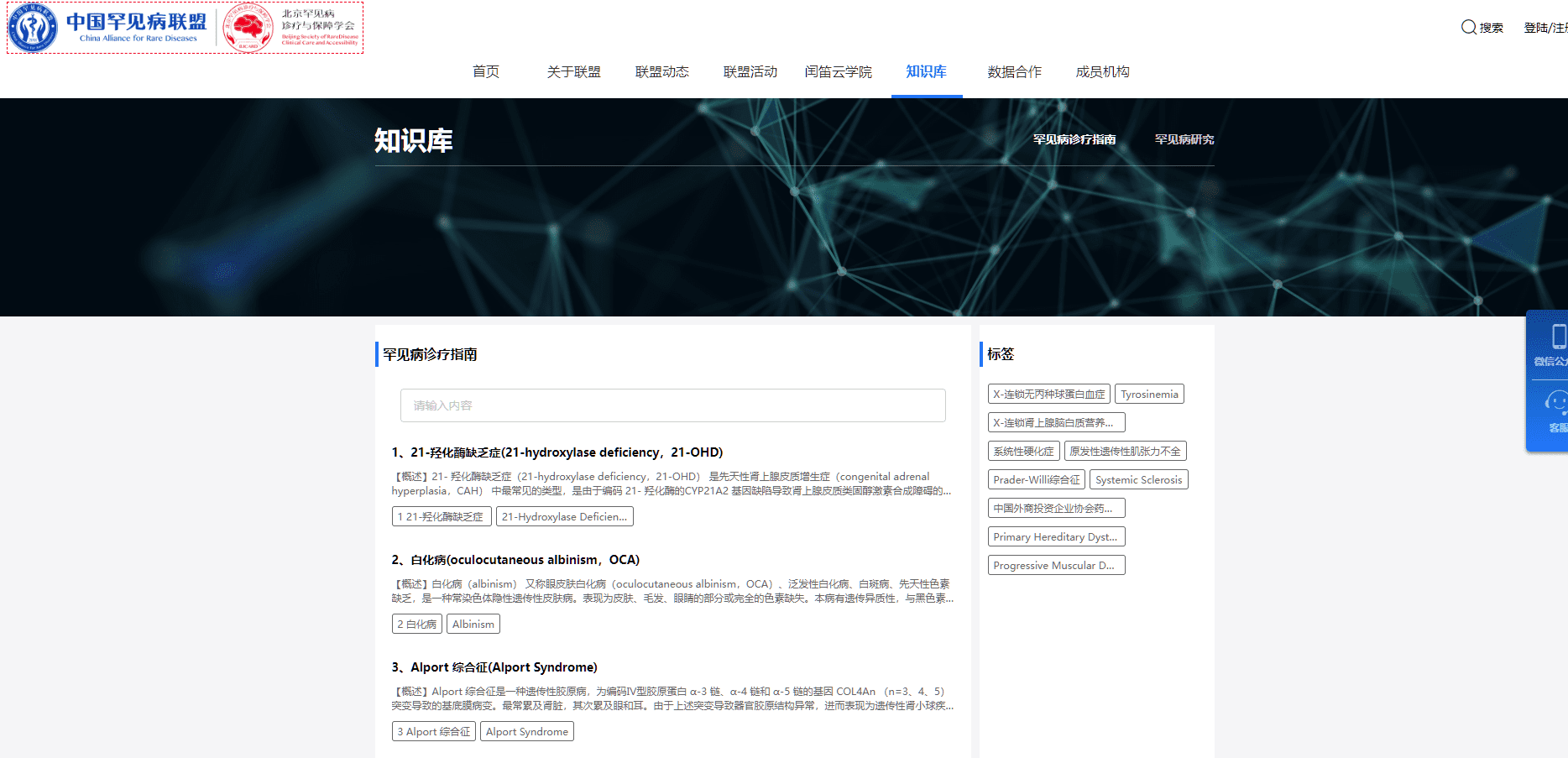Select sidebar tag Prader-Willi综合征
The image size is (1568, 758).
pyautogui.click(x=1037, y=480)
